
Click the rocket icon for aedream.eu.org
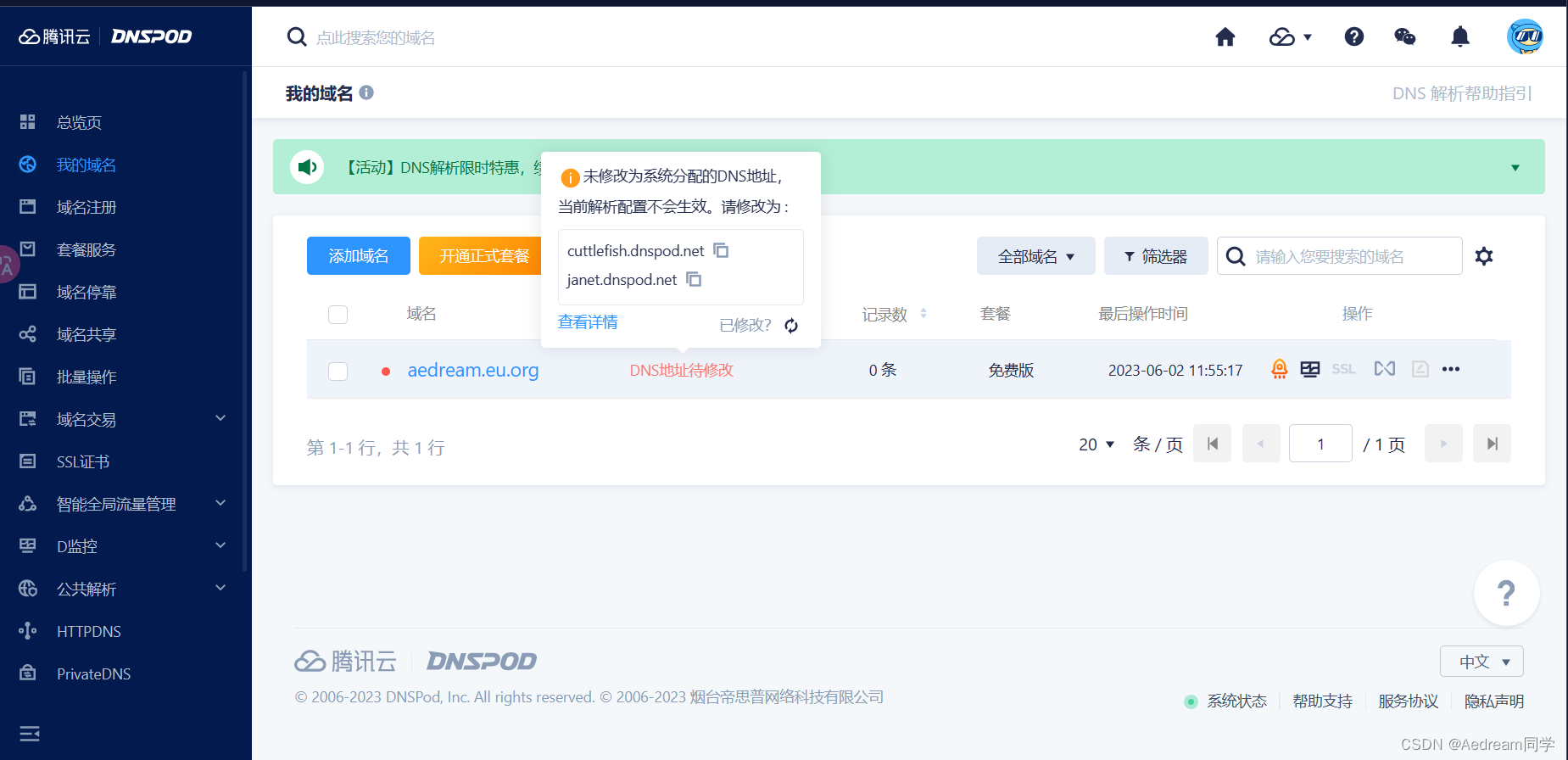[x=1280, y=369]
